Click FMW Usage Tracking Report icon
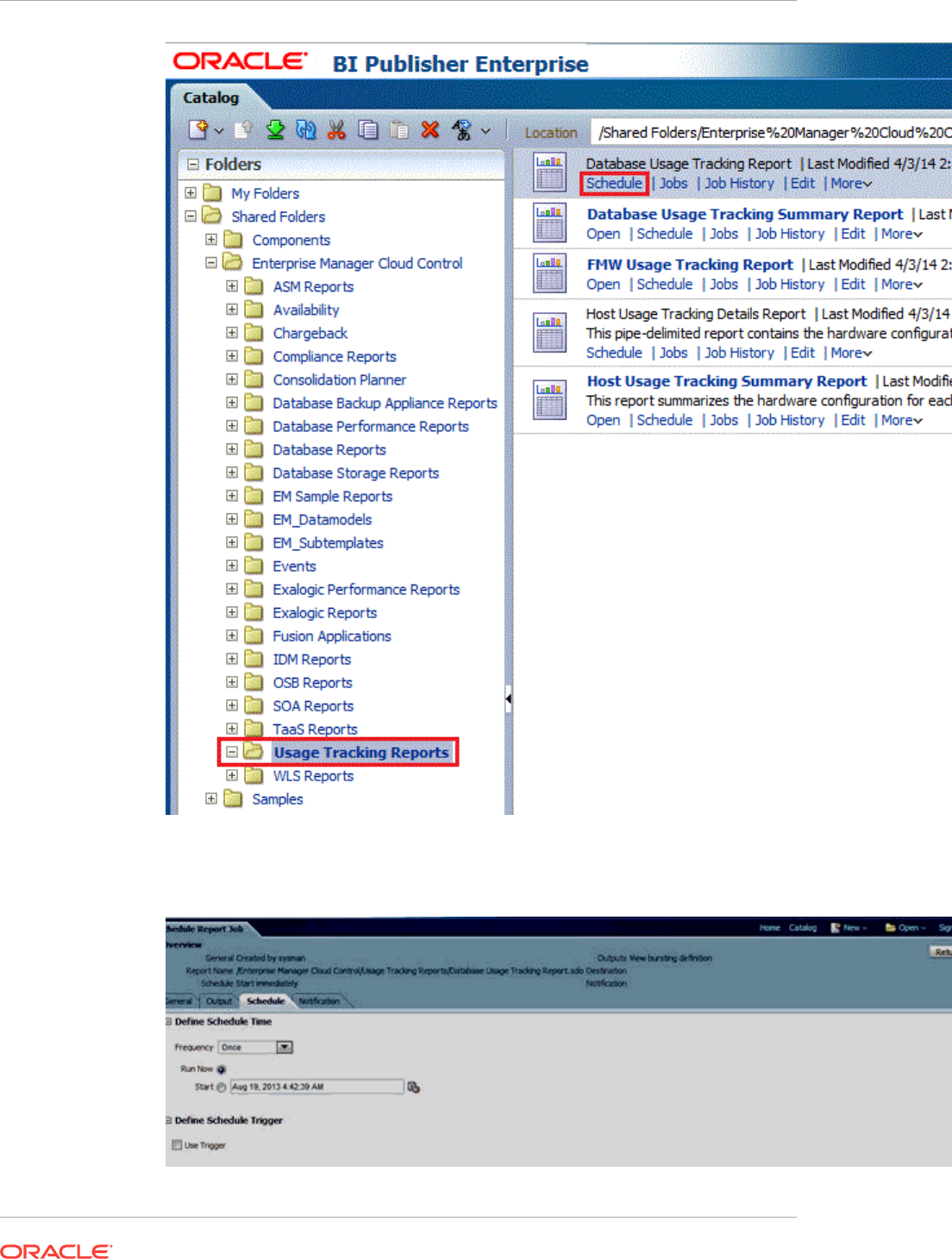The width and height of the screenshot is (952, 1259). pyautogui.click(x=549, y=273)
